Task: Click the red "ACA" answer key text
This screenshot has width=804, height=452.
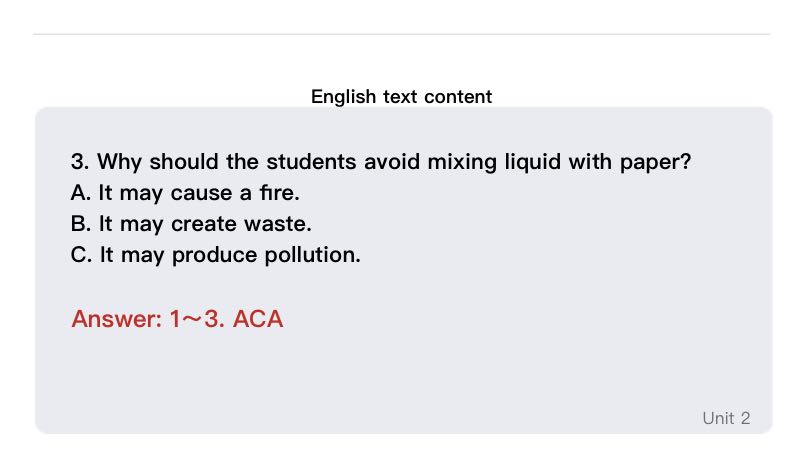Action: point(258,320)
